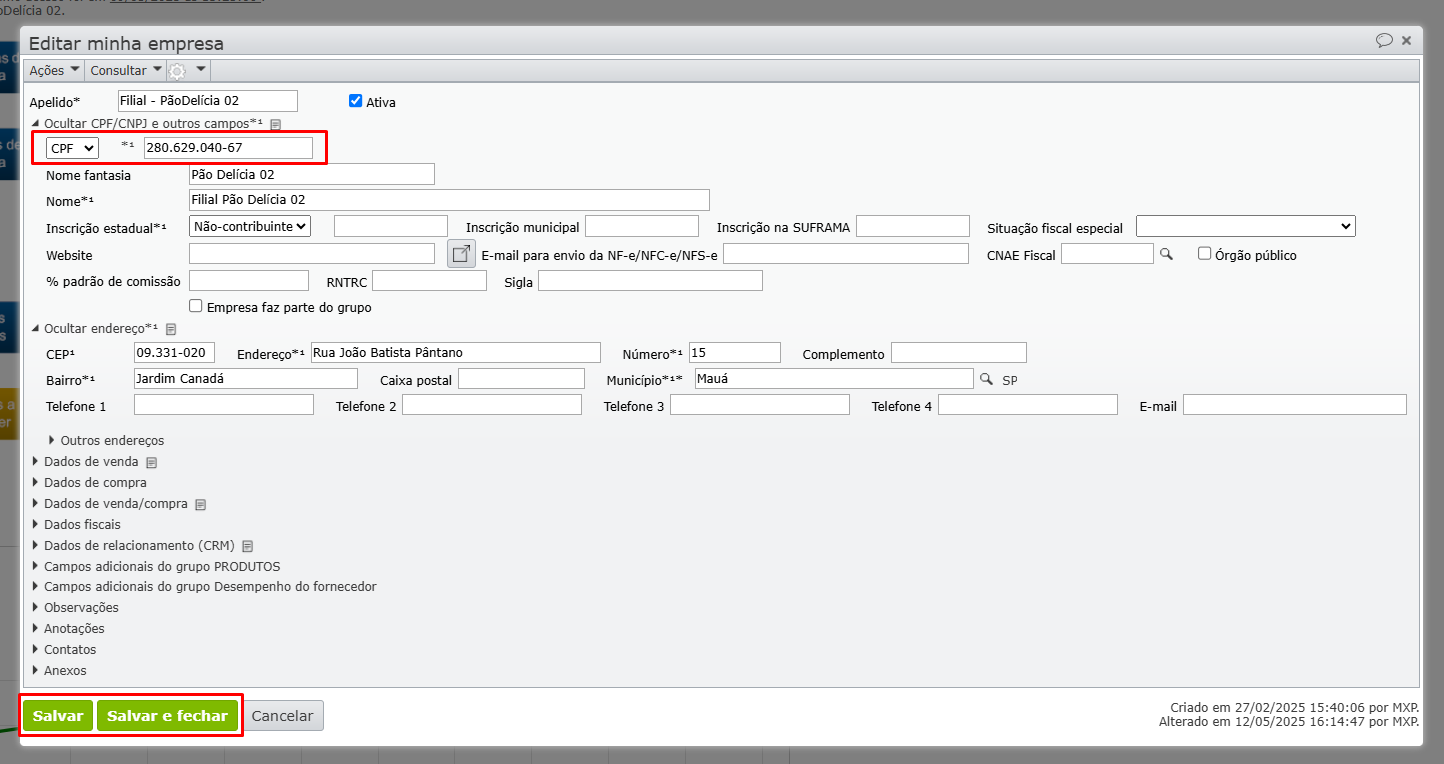
Task: Click the Nome fantasia input field
Action: pos(311,174)
